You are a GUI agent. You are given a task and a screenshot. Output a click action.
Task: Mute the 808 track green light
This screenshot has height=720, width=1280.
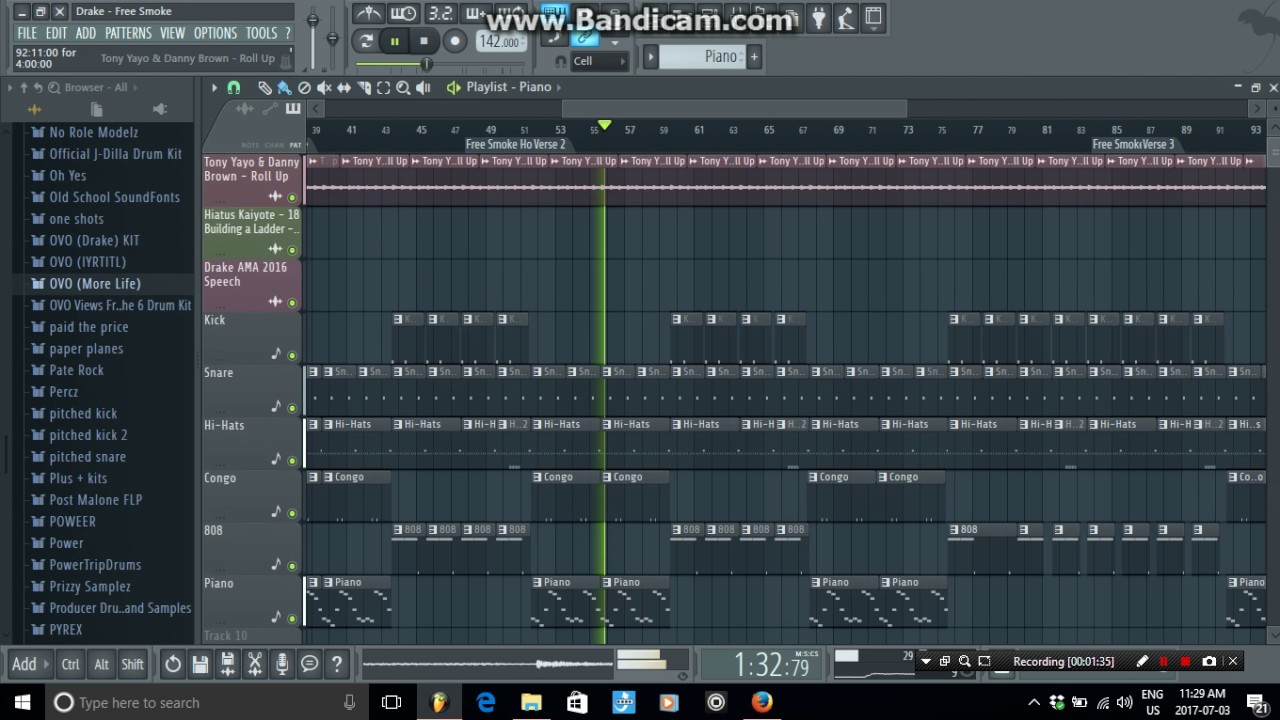[292, 566]
